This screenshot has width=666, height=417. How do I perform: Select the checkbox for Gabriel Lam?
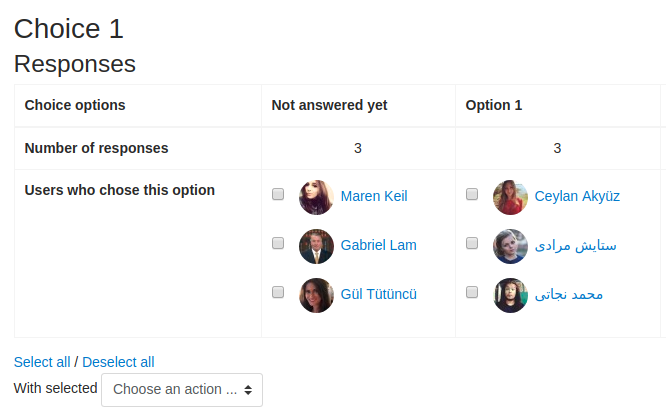pos(278,243)
